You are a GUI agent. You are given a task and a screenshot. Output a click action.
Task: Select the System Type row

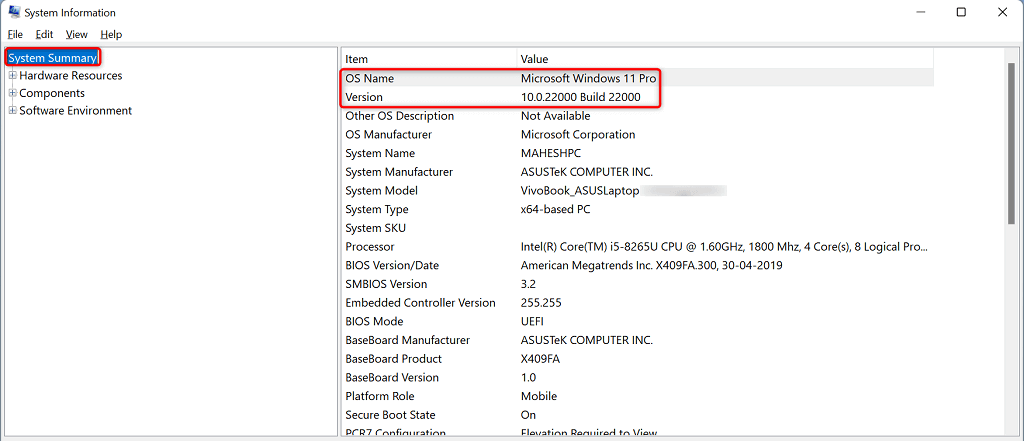click(377, 209)
